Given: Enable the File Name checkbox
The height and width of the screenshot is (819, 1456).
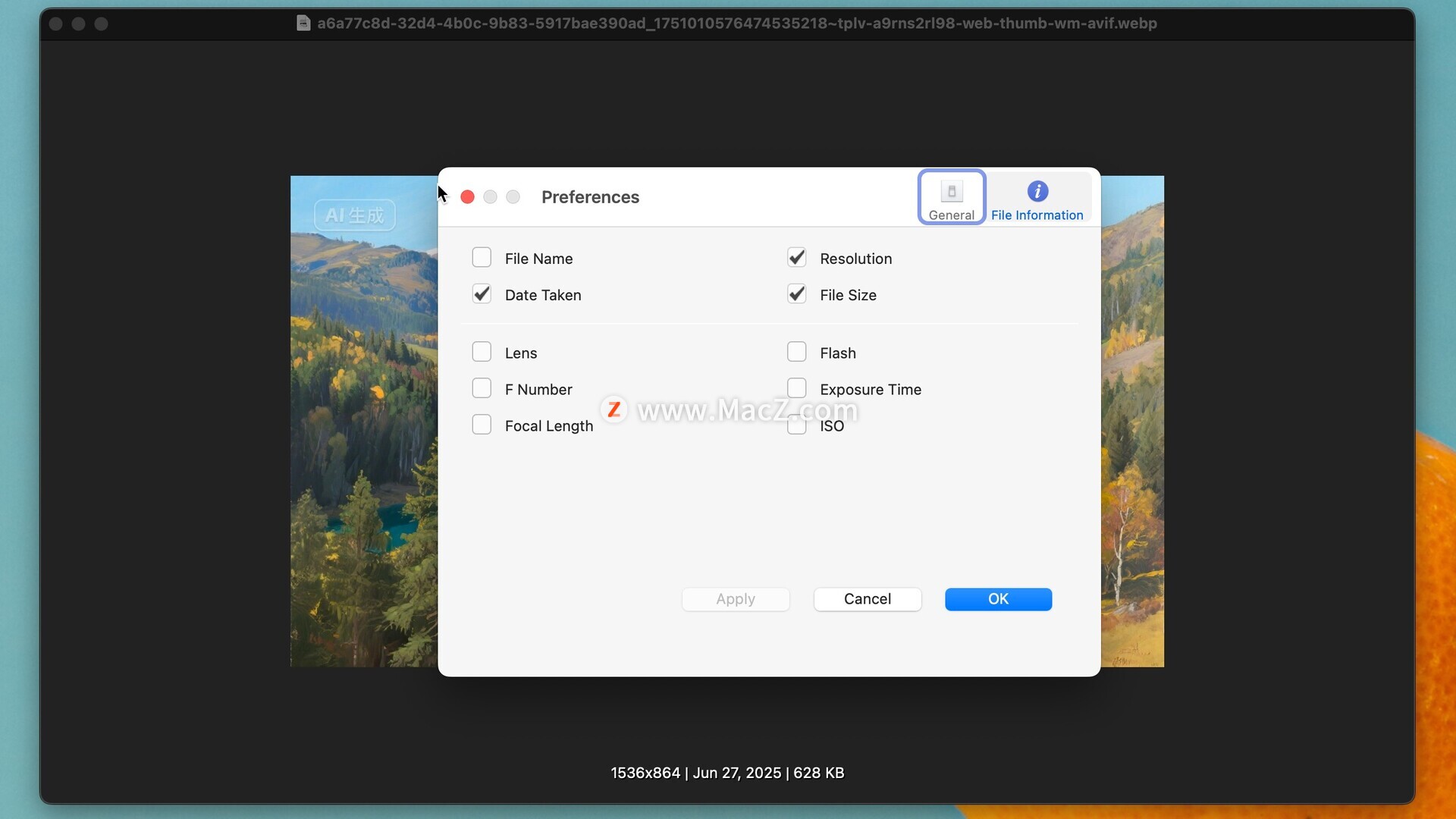Looking at the screenshot, I should [482, 258].
